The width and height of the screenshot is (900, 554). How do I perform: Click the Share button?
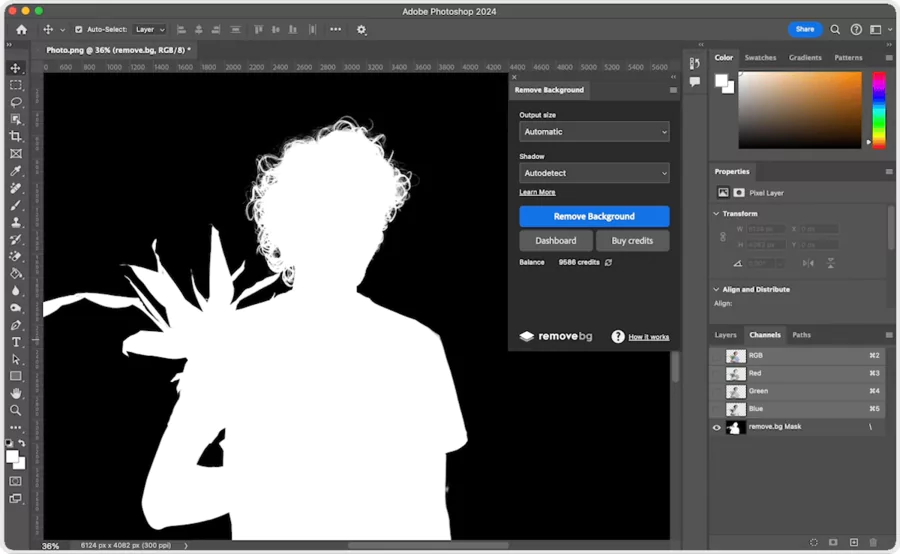pyautogui.click(x=804, y=30)
